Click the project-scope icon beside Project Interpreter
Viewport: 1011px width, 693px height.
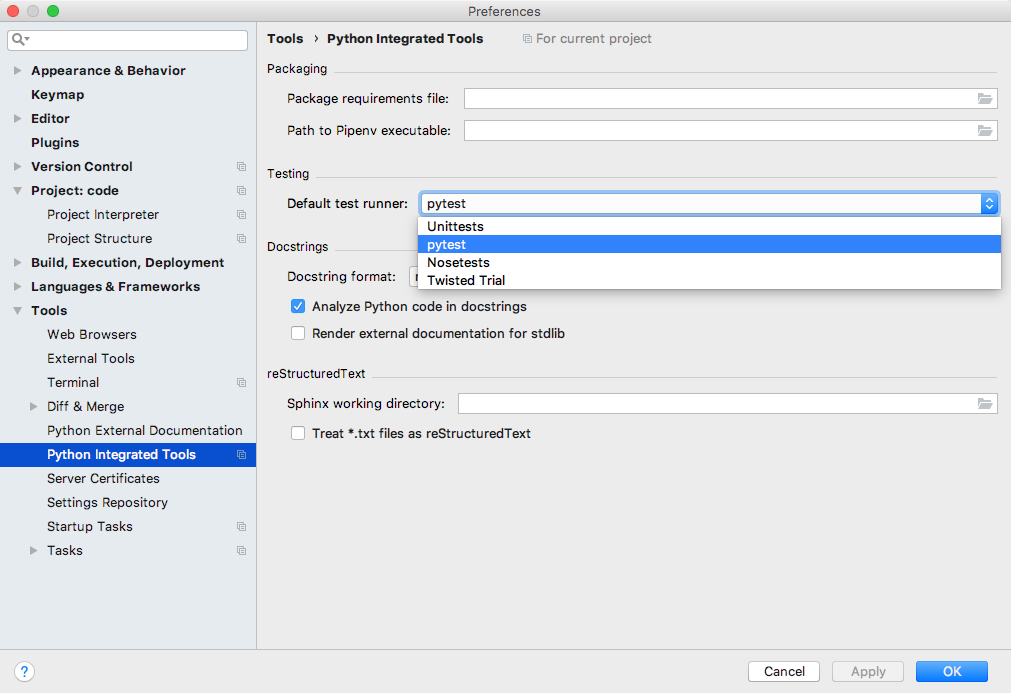241,215
